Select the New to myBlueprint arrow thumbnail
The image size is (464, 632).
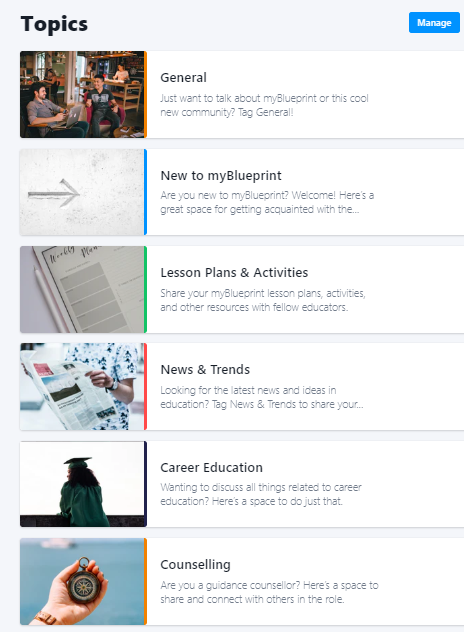[82, 192]
